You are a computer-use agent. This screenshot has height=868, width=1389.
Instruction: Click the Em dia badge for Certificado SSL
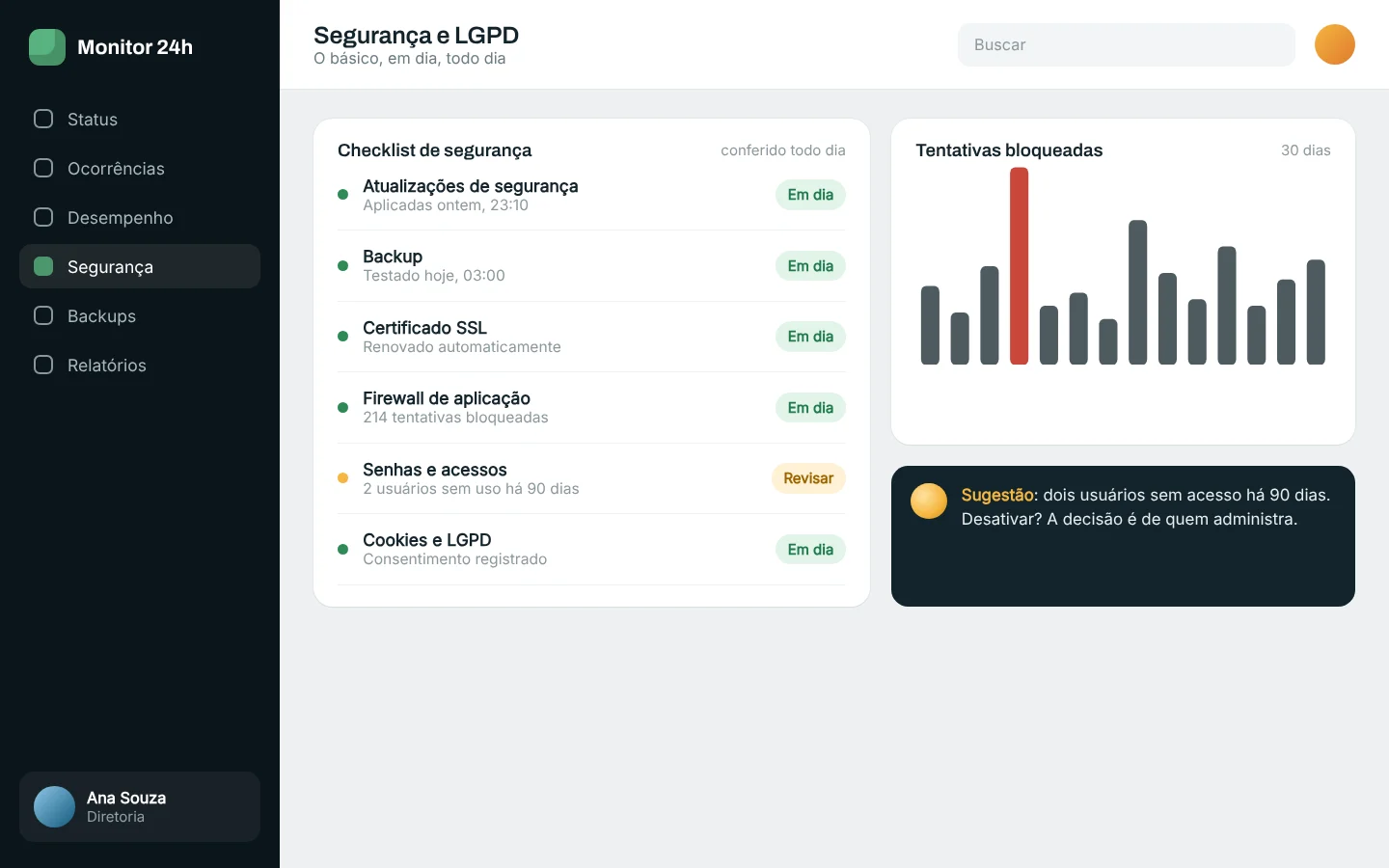click(x=810, y=337)
